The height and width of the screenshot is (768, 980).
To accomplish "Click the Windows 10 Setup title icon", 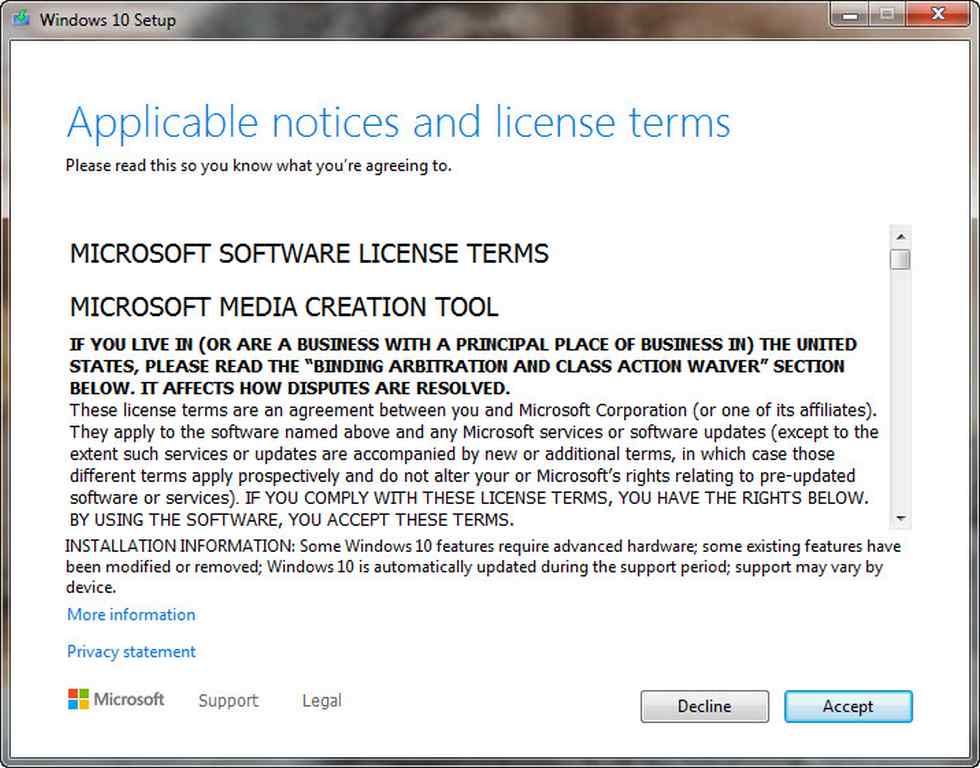I will (21, 19).
